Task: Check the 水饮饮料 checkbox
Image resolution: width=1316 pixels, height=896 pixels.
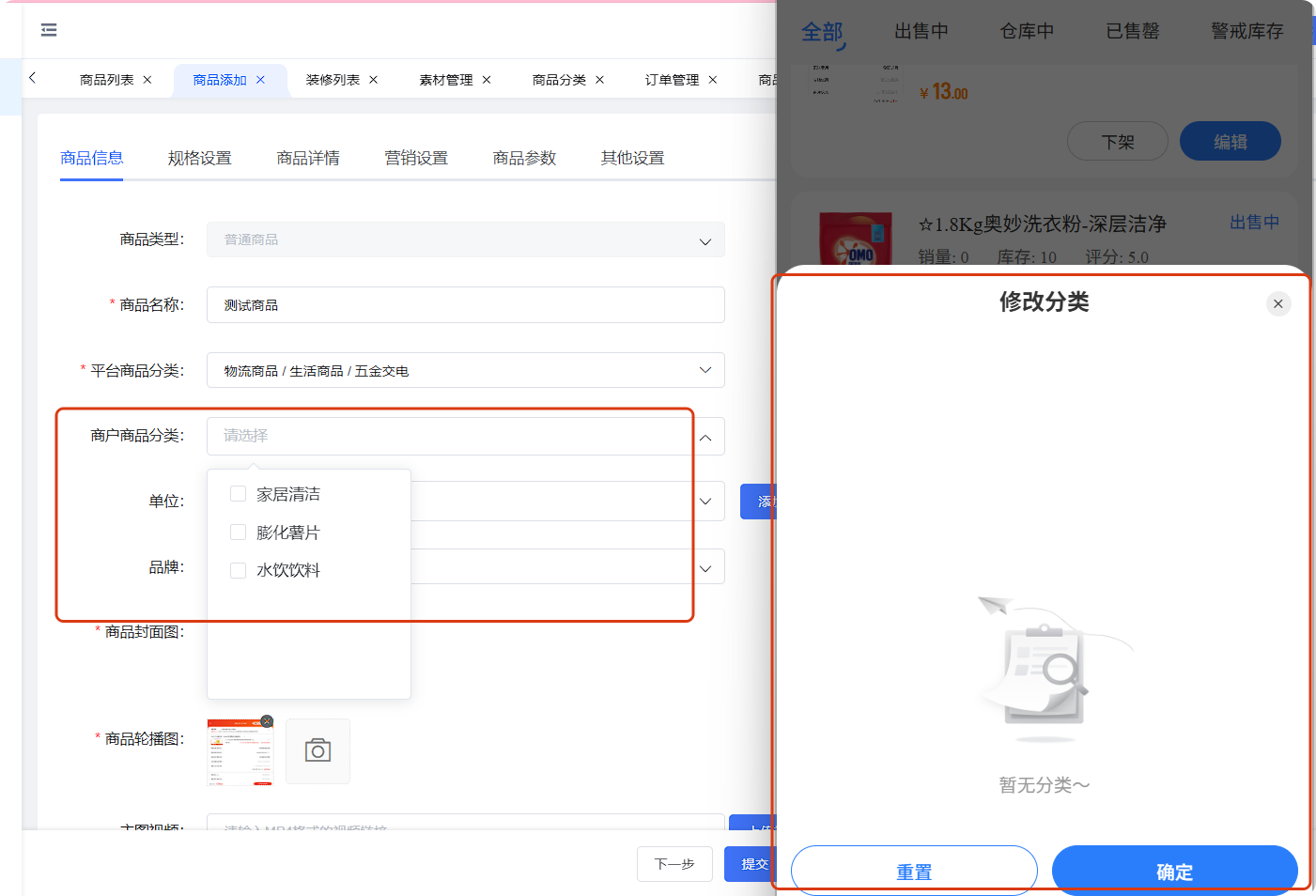Action: 239,570
